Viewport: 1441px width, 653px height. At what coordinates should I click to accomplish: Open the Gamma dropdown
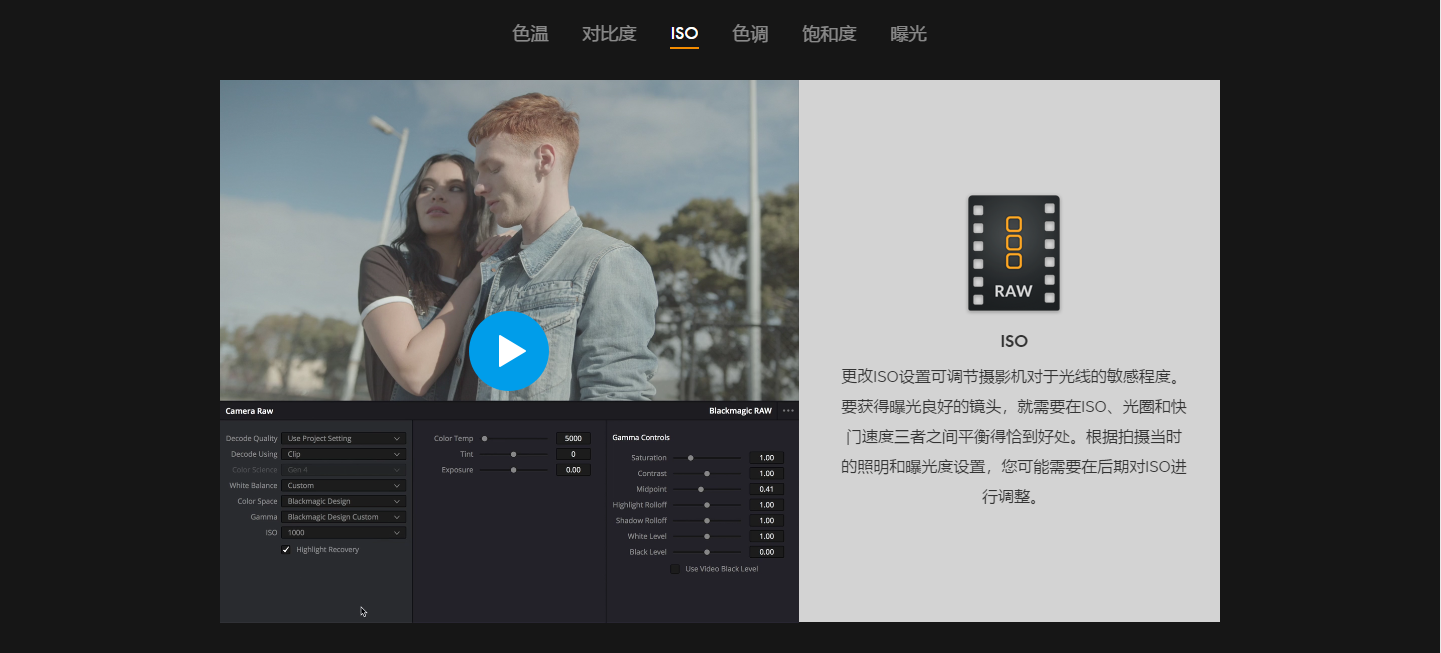pyautogui.click(x=343, y=517)
